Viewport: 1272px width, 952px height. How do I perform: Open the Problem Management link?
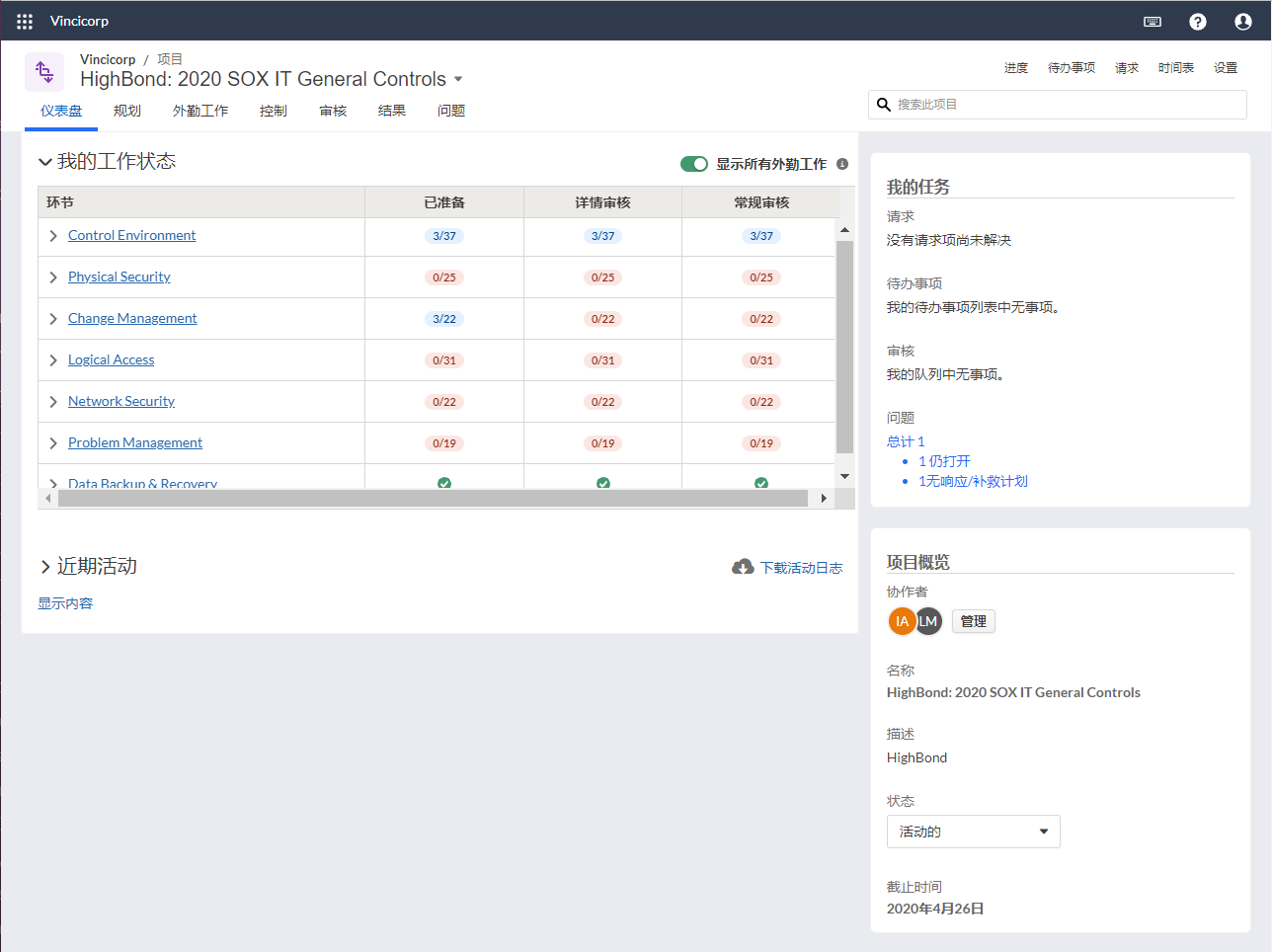pyautogui.click(x=135, y=442)
